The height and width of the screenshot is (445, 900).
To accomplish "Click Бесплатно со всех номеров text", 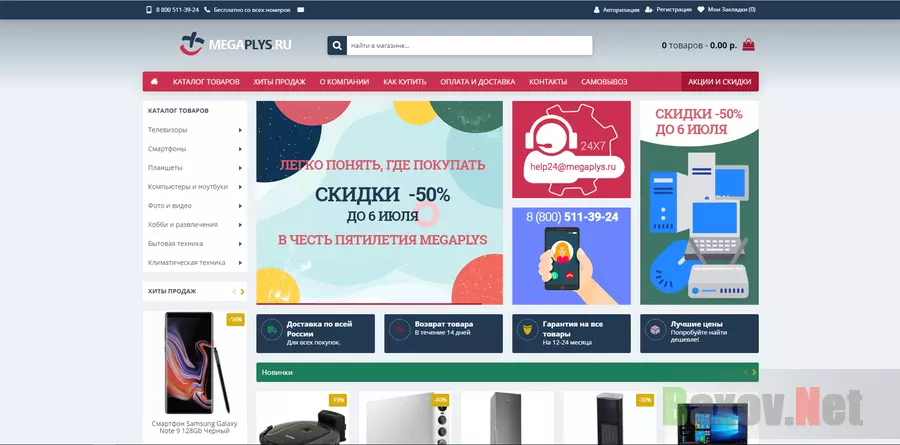I will point(252,10).
